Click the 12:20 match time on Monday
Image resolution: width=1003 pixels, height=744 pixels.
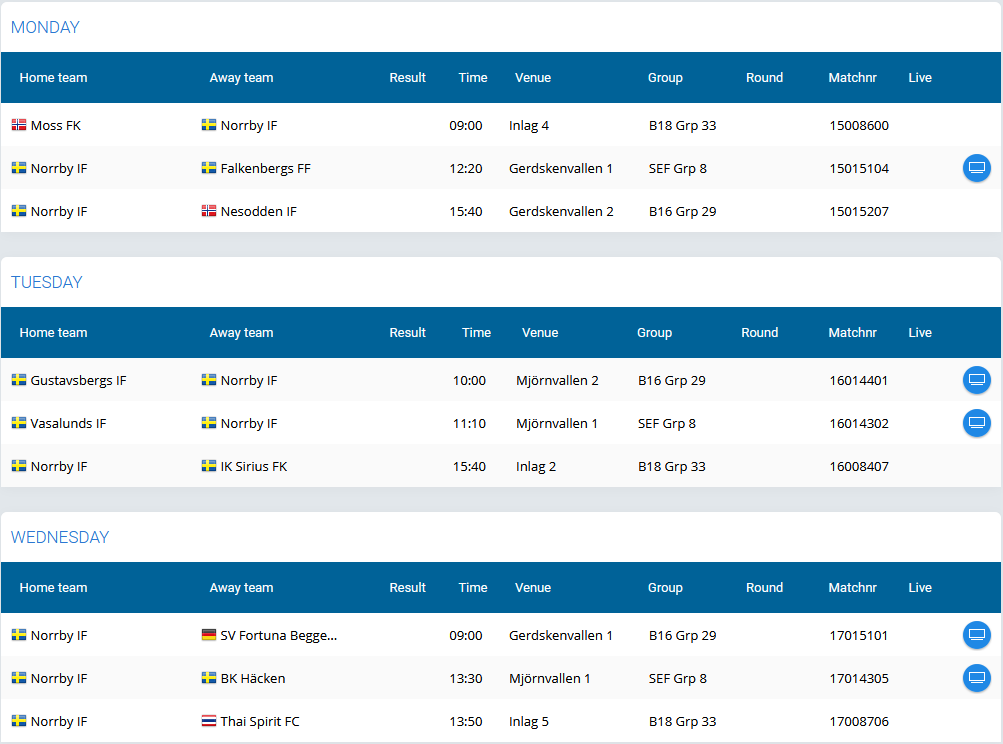click(466, 168)
